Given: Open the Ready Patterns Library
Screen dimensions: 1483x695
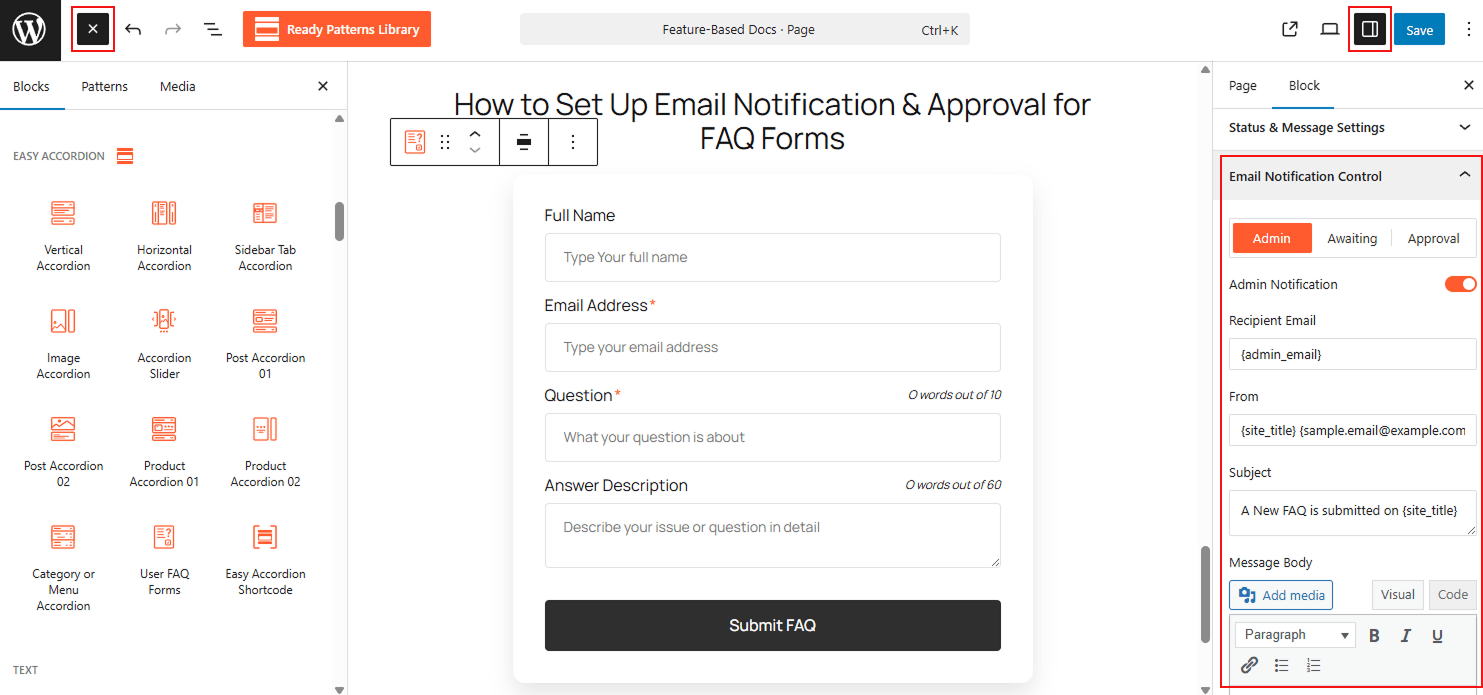Looking at the screenshot, I should coord(336,29).
